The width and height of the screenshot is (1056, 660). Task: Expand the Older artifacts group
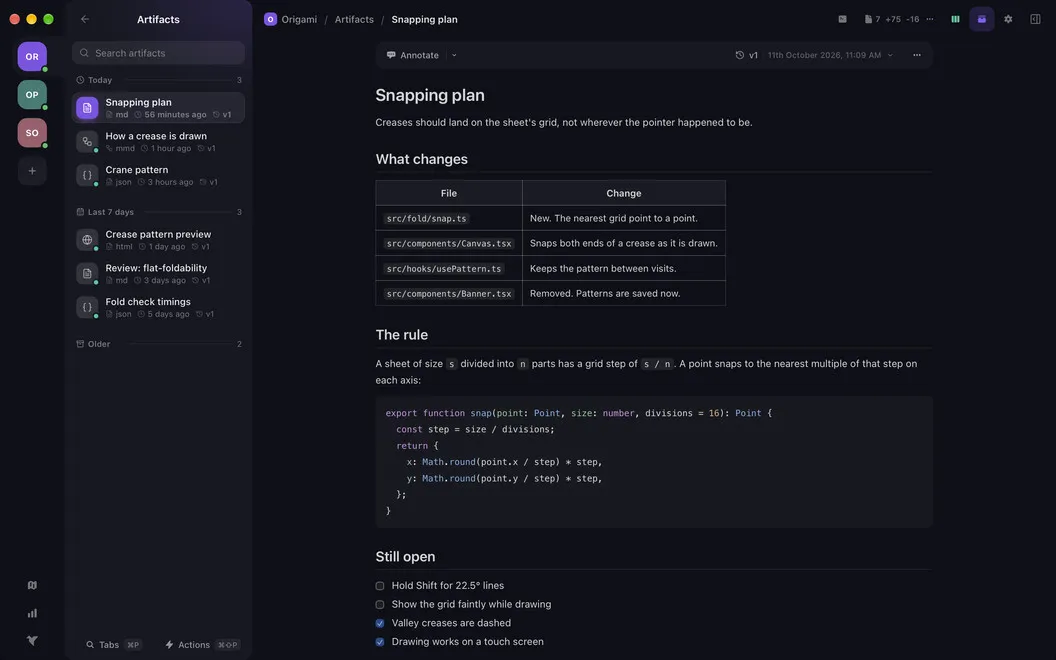158,344
